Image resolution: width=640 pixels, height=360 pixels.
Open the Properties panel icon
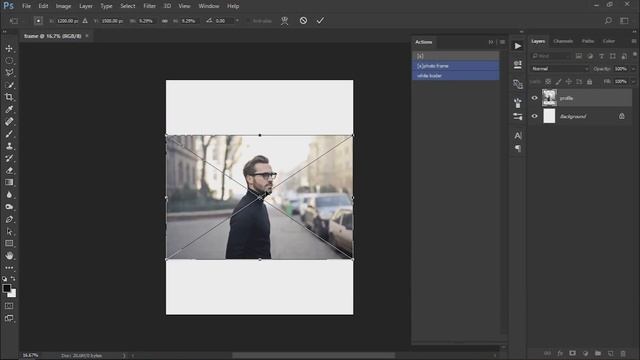click(518, 64)
